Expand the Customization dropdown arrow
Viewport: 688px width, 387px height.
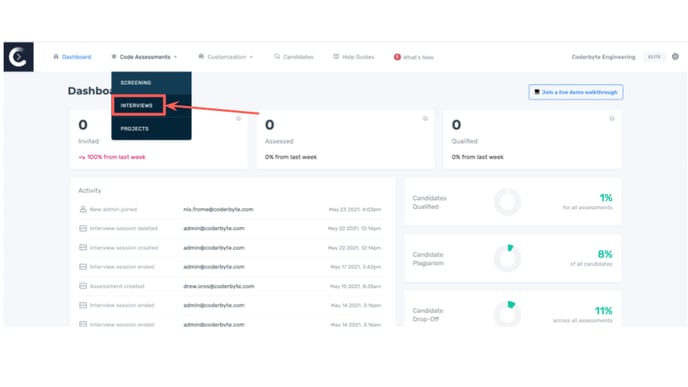(251, 57)
